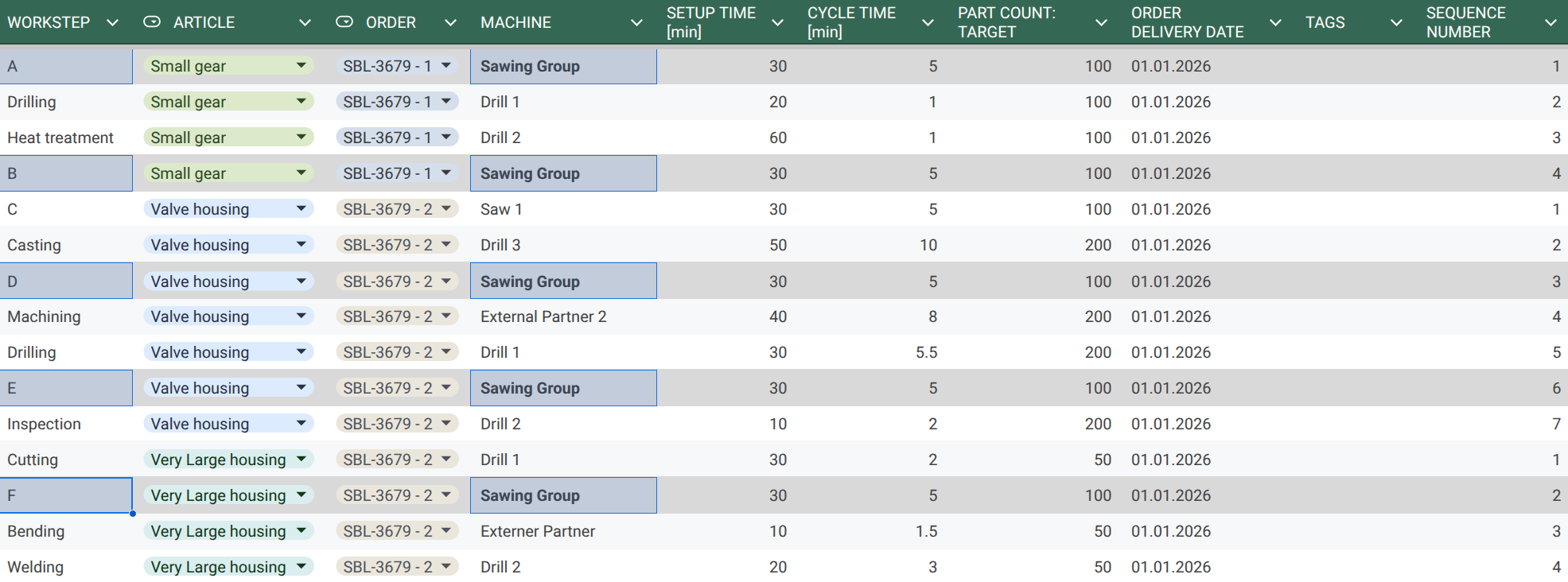Open the CYCLE TIME column chevron
This screenshot has height=582, width=1568.
click(928, 23)
